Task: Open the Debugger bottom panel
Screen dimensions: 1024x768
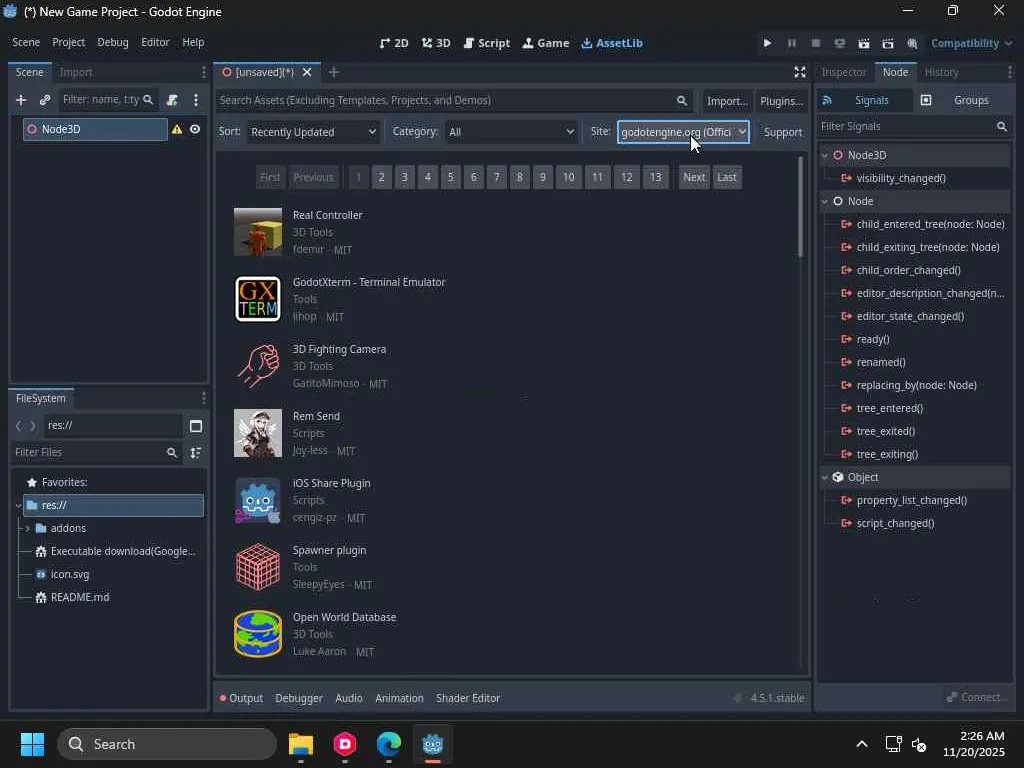Action: tap(298, 698)
